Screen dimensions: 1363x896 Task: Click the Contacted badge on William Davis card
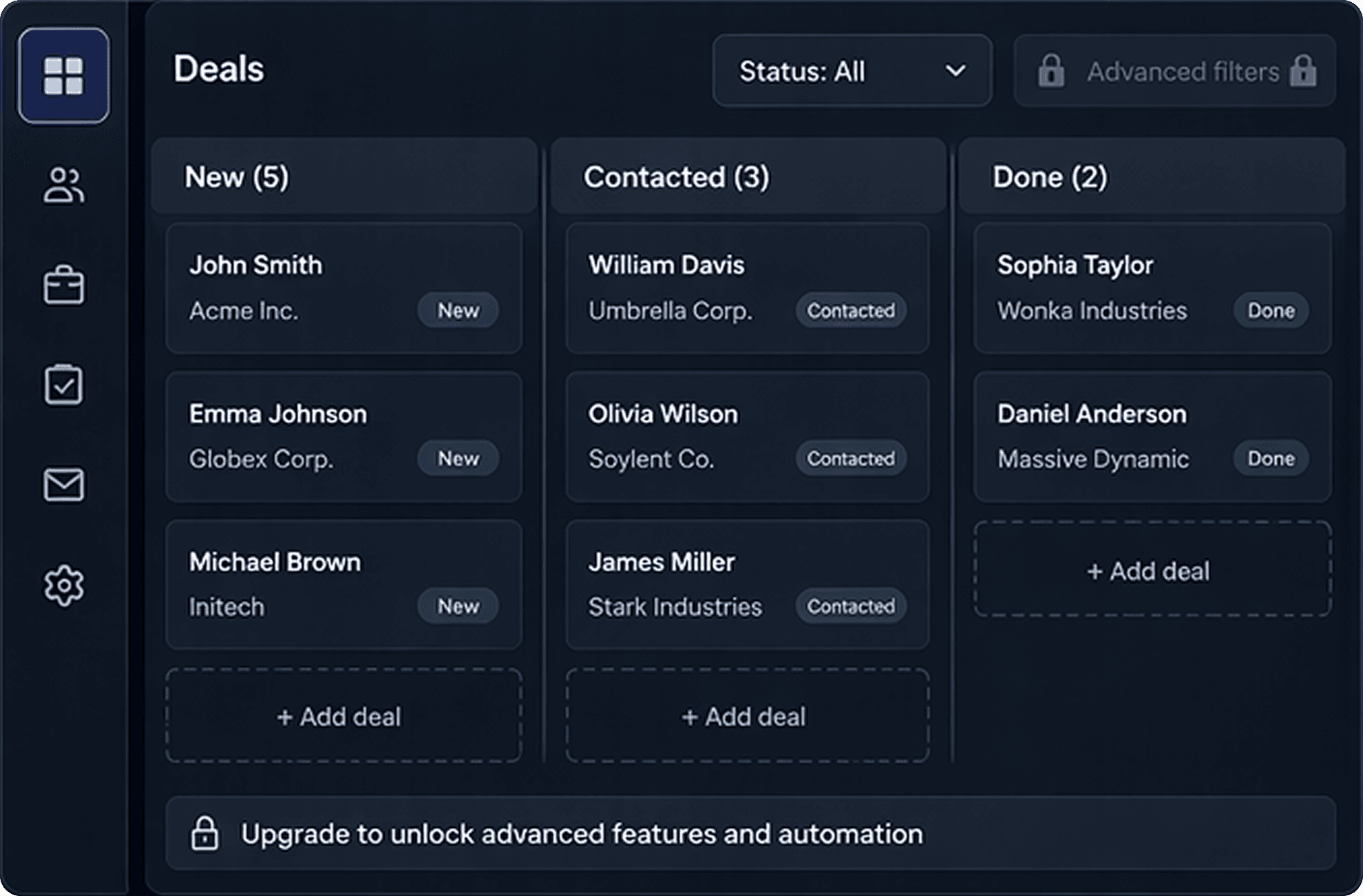click(x=851, y=310)
